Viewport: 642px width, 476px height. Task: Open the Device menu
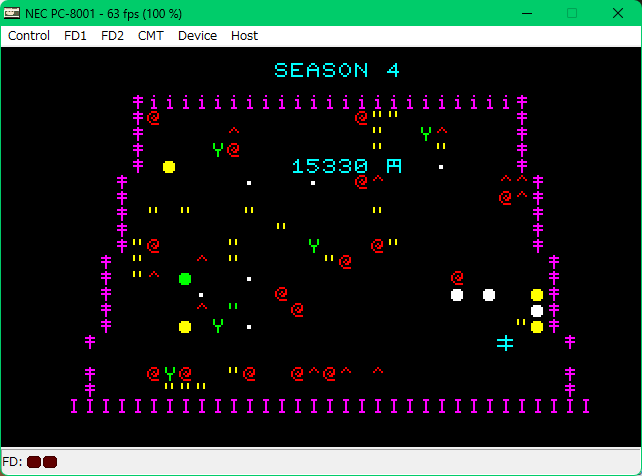[x=197, y=36]
